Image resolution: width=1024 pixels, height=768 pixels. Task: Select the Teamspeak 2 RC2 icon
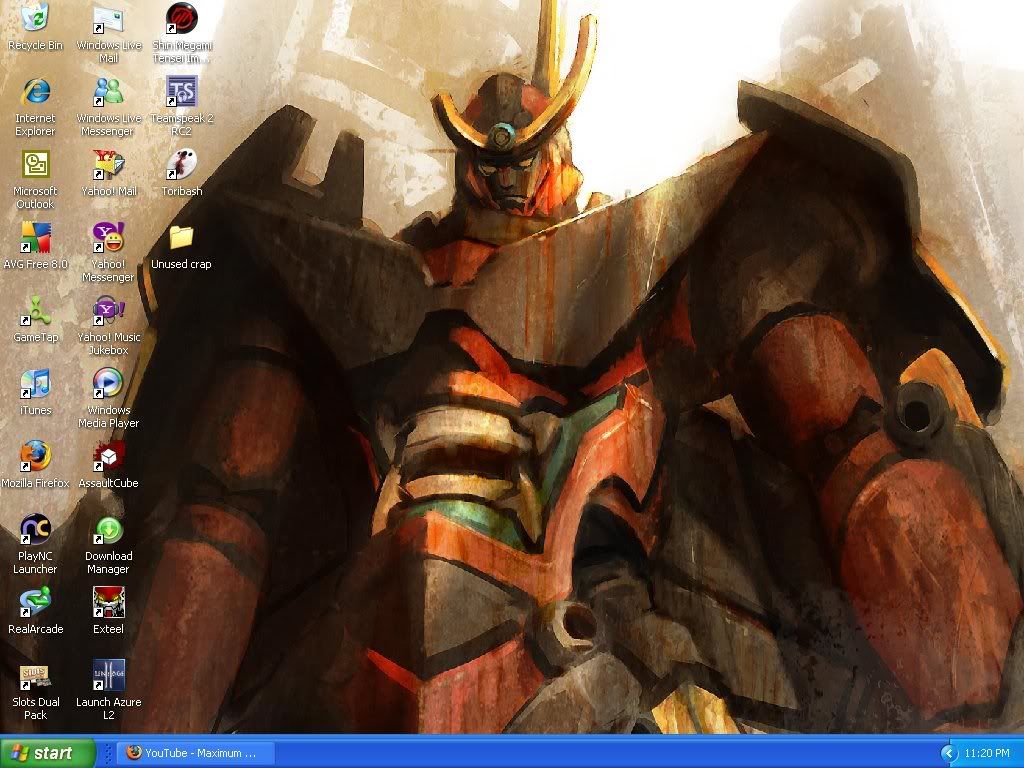[181, 93]
